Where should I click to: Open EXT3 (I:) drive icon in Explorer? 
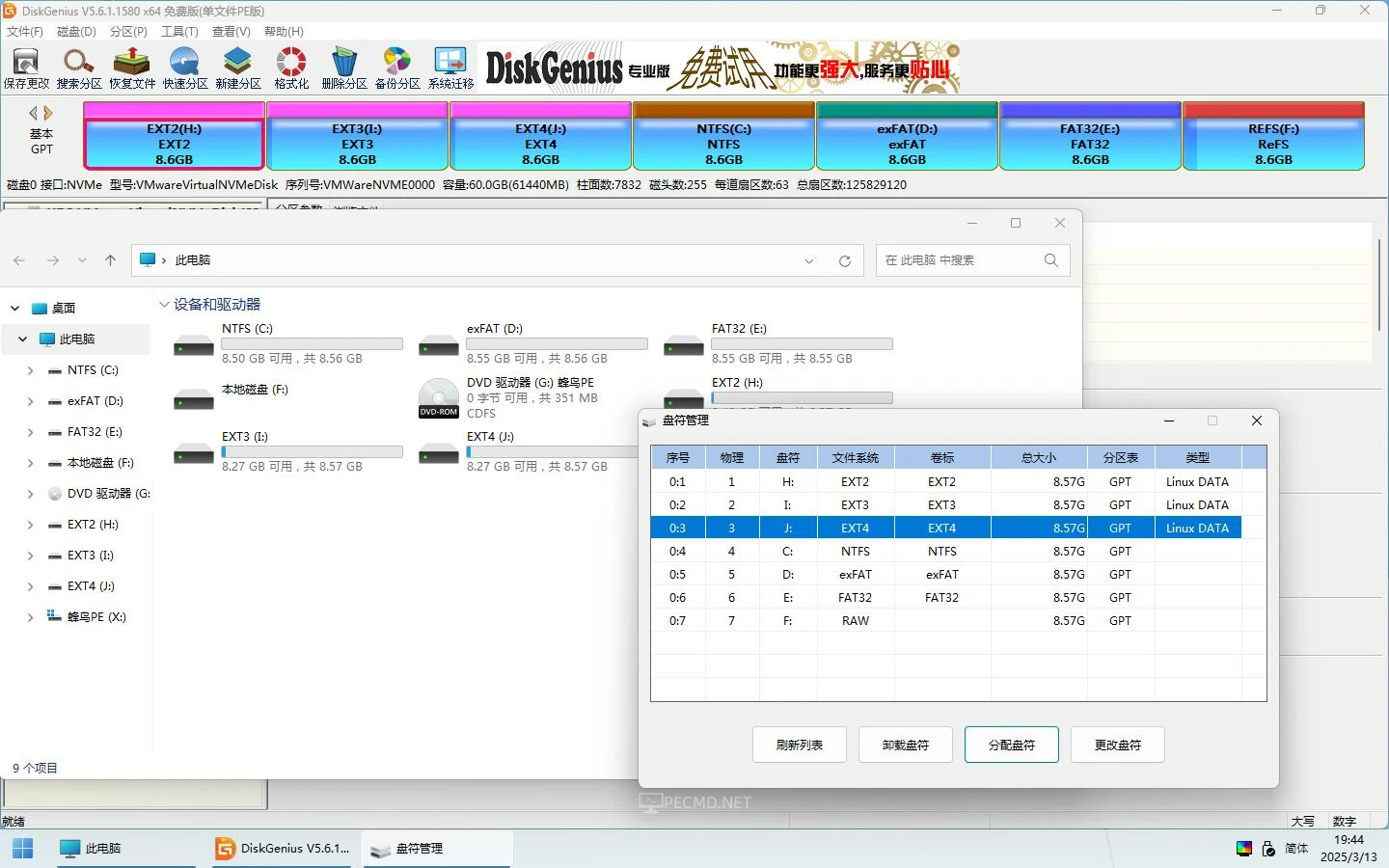[194, 453]
